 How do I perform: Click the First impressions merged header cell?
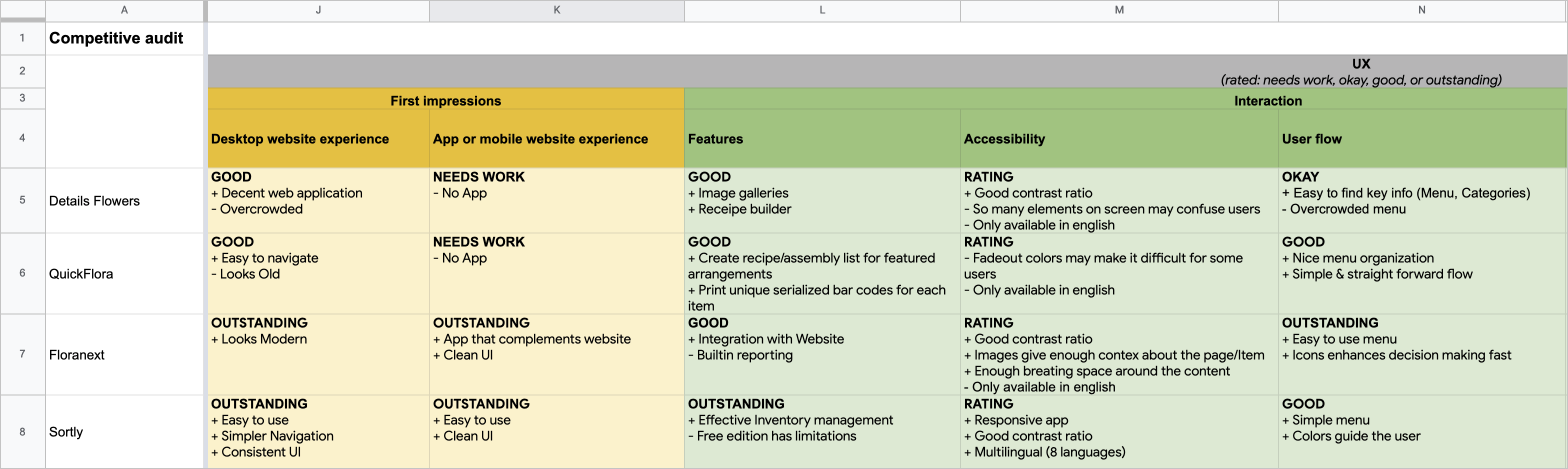click(445, 100)
